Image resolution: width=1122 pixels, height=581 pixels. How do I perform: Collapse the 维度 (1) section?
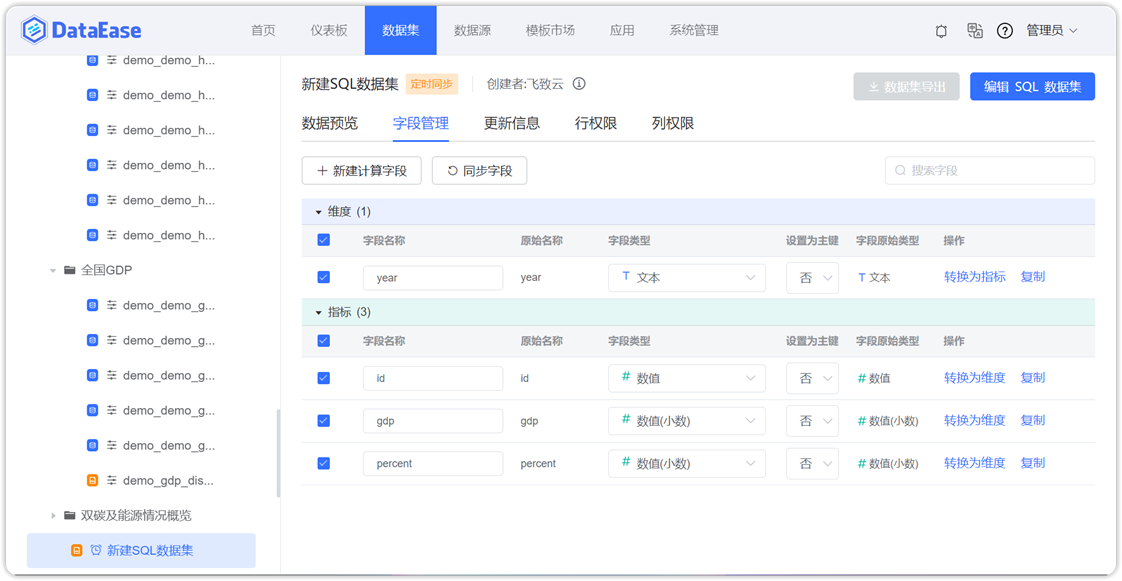pos(318,213)
